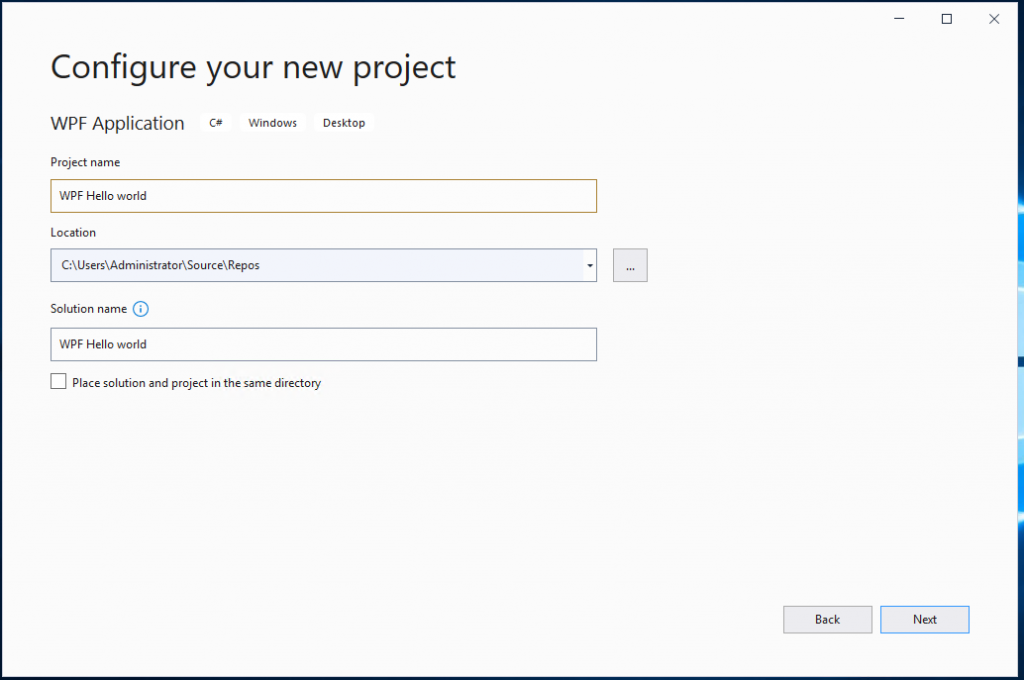The image size is (1024, 680).
Task: Click the C# language tag
Action: (x=216, y=123)
